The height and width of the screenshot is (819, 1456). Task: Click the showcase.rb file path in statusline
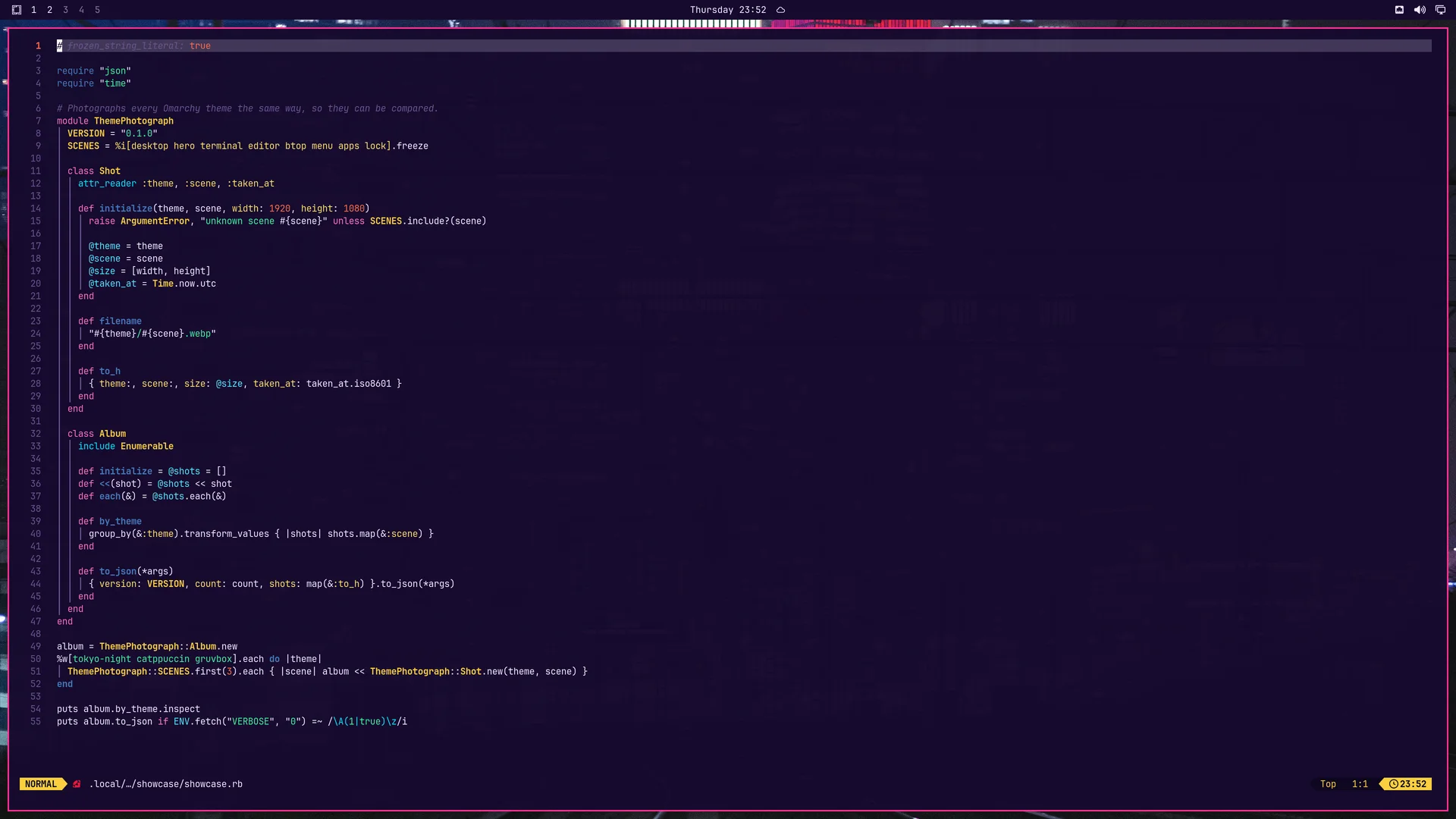coord(166,784)
